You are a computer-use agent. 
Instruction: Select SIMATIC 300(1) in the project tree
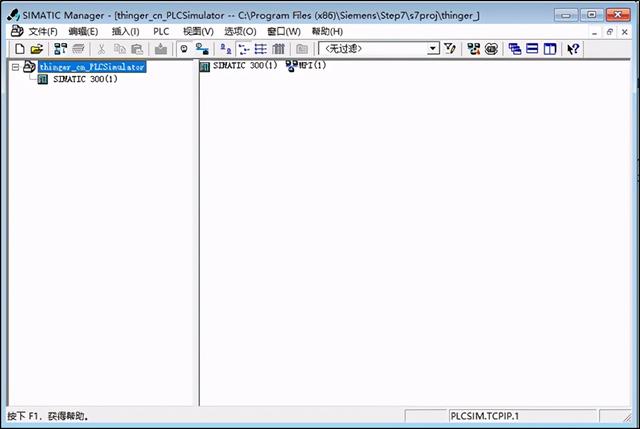84,79
